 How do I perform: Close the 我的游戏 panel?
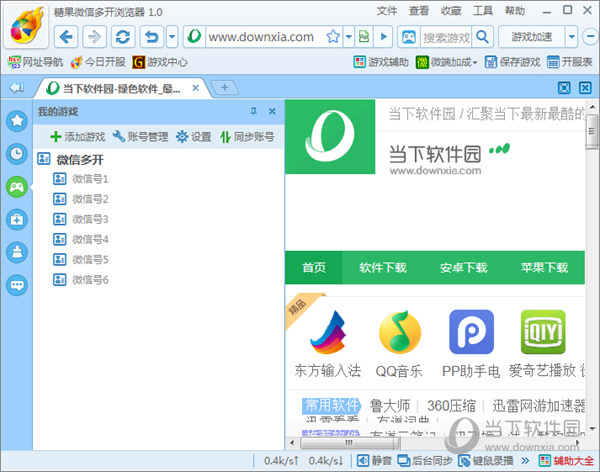click(x=272, y=111)
